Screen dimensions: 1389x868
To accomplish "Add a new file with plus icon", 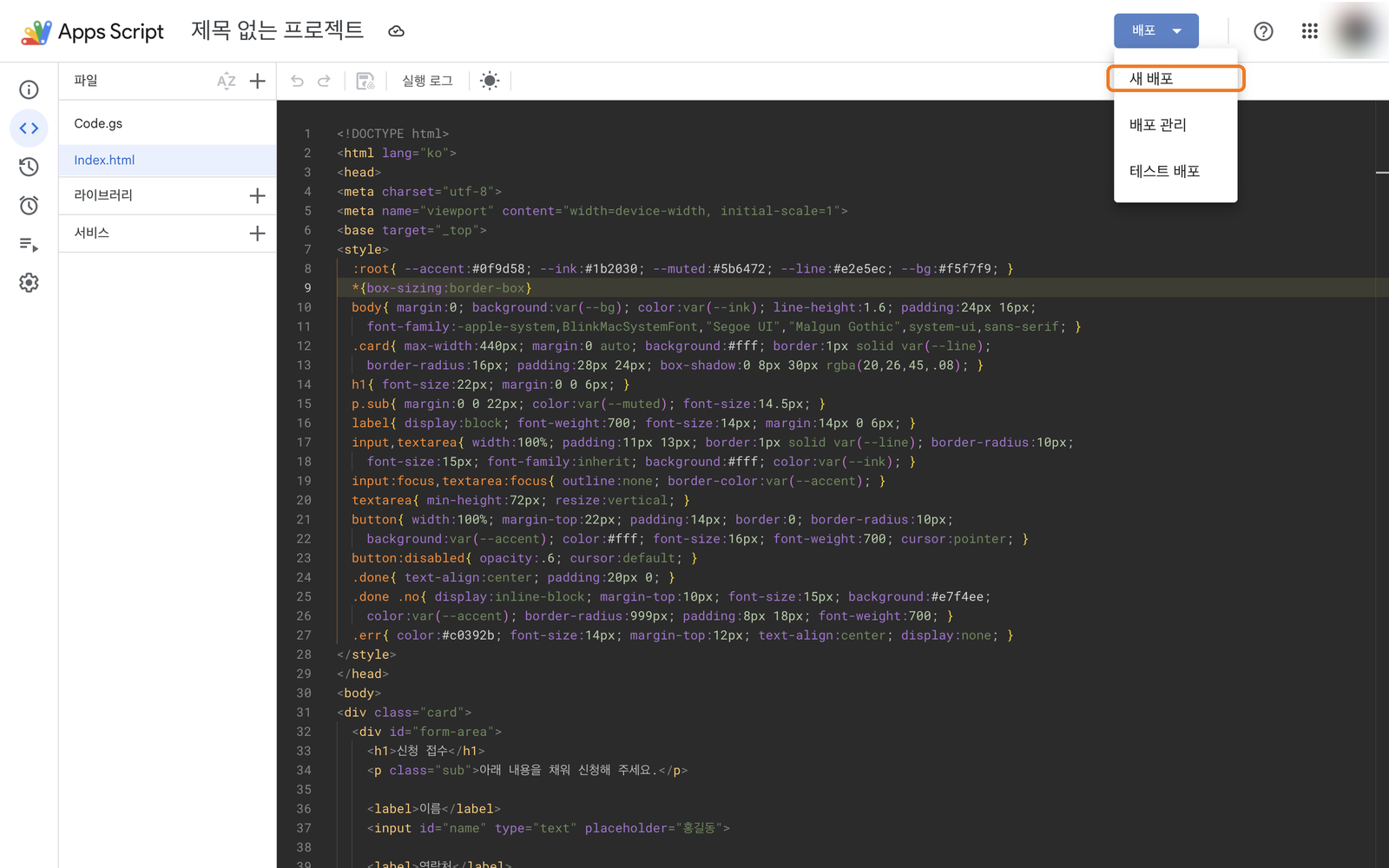I will click(257, 81).
